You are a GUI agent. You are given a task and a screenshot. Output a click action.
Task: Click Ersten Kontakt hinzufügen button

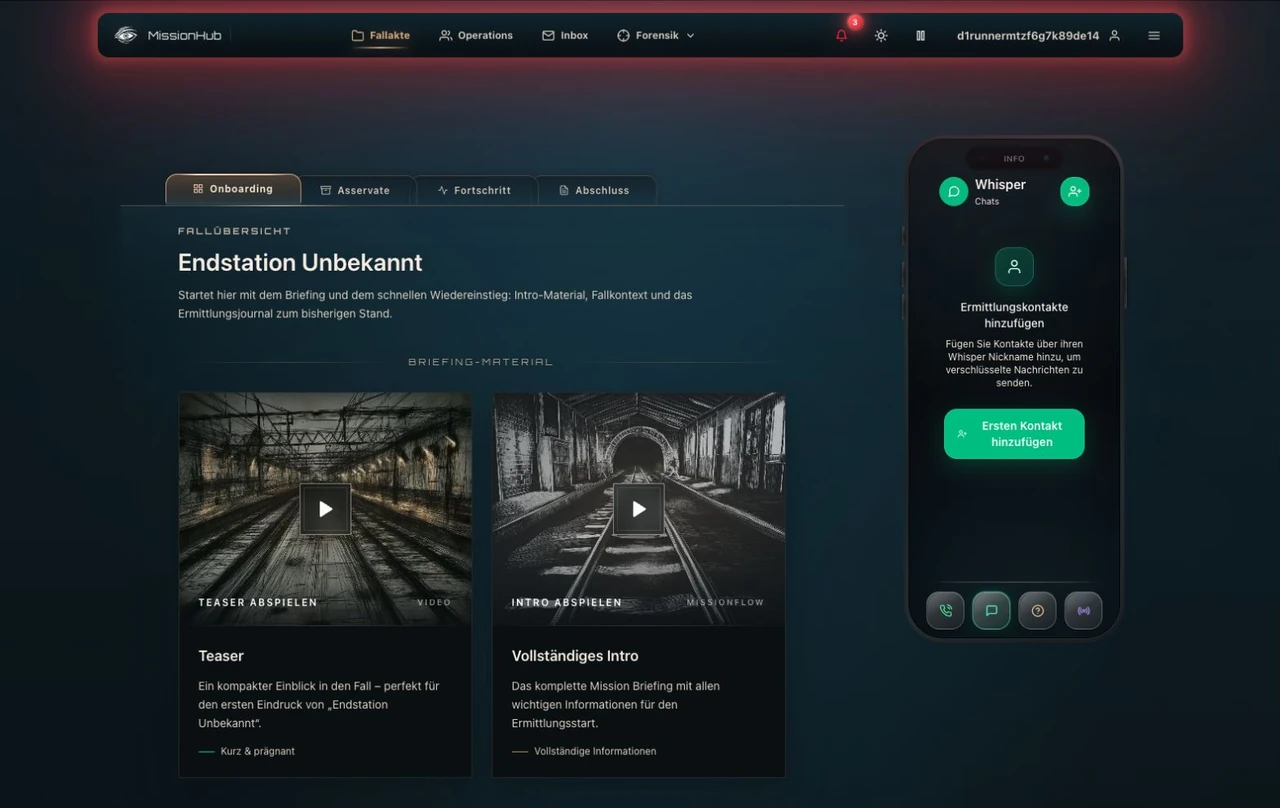pyautogui.click(x=1014, y=434)
